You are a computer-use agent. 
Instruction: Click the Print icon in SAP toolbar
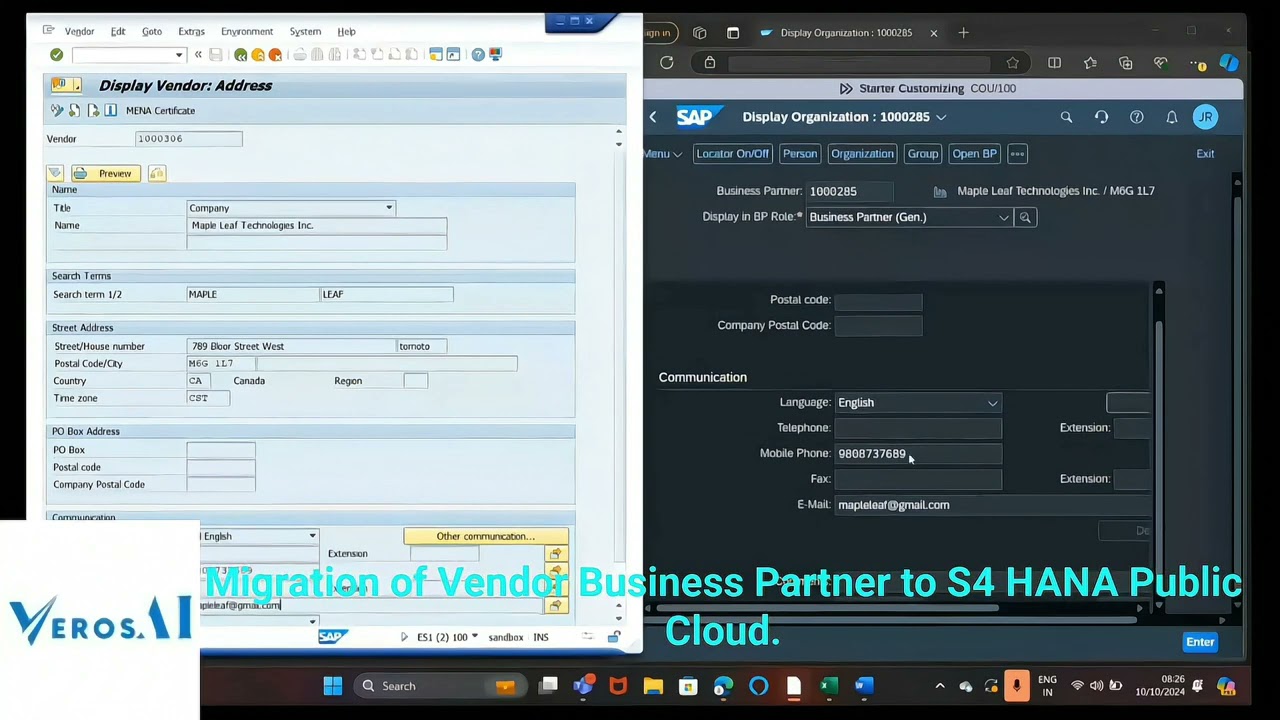tap(299, 54)
